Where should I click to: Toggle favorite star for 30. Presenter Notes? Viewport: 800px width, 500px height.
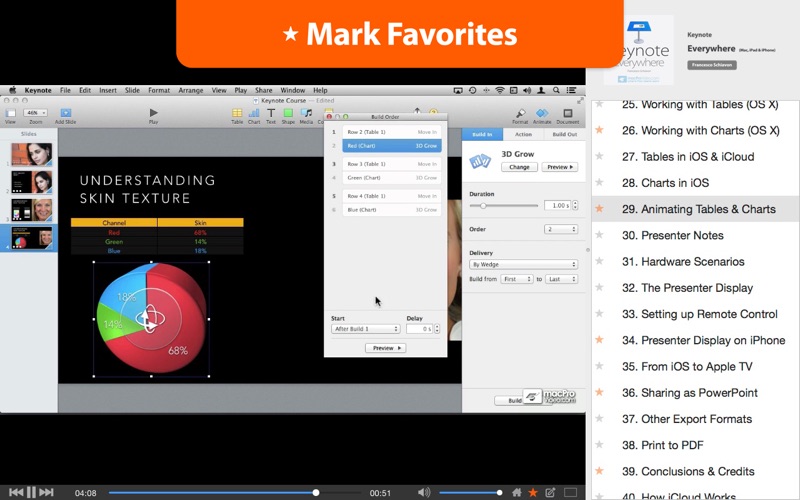pyautogui.click(x=600, y=235)
